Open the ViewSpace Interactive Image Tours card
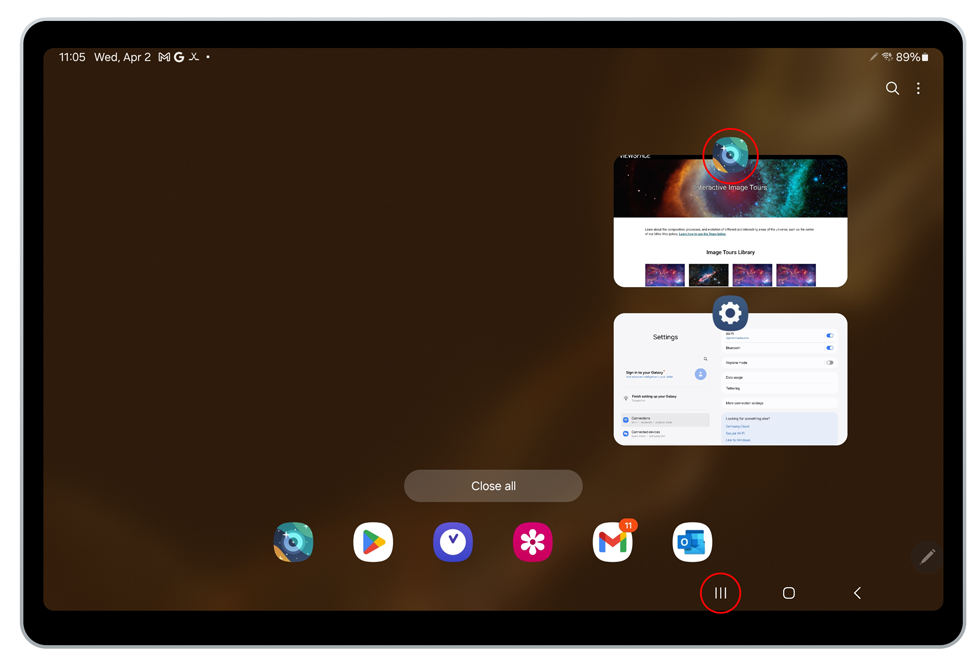This screenshot has width=976, height=664. pos(730,221)
